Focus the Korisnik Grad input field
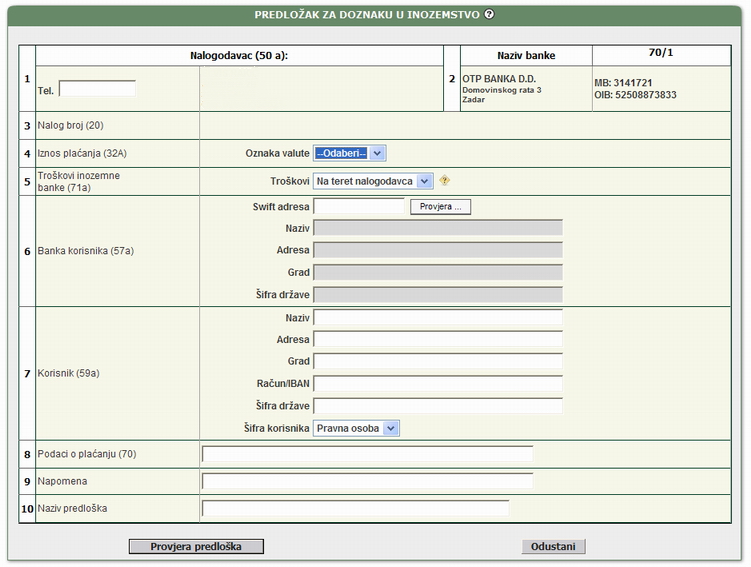 point(437,362)
